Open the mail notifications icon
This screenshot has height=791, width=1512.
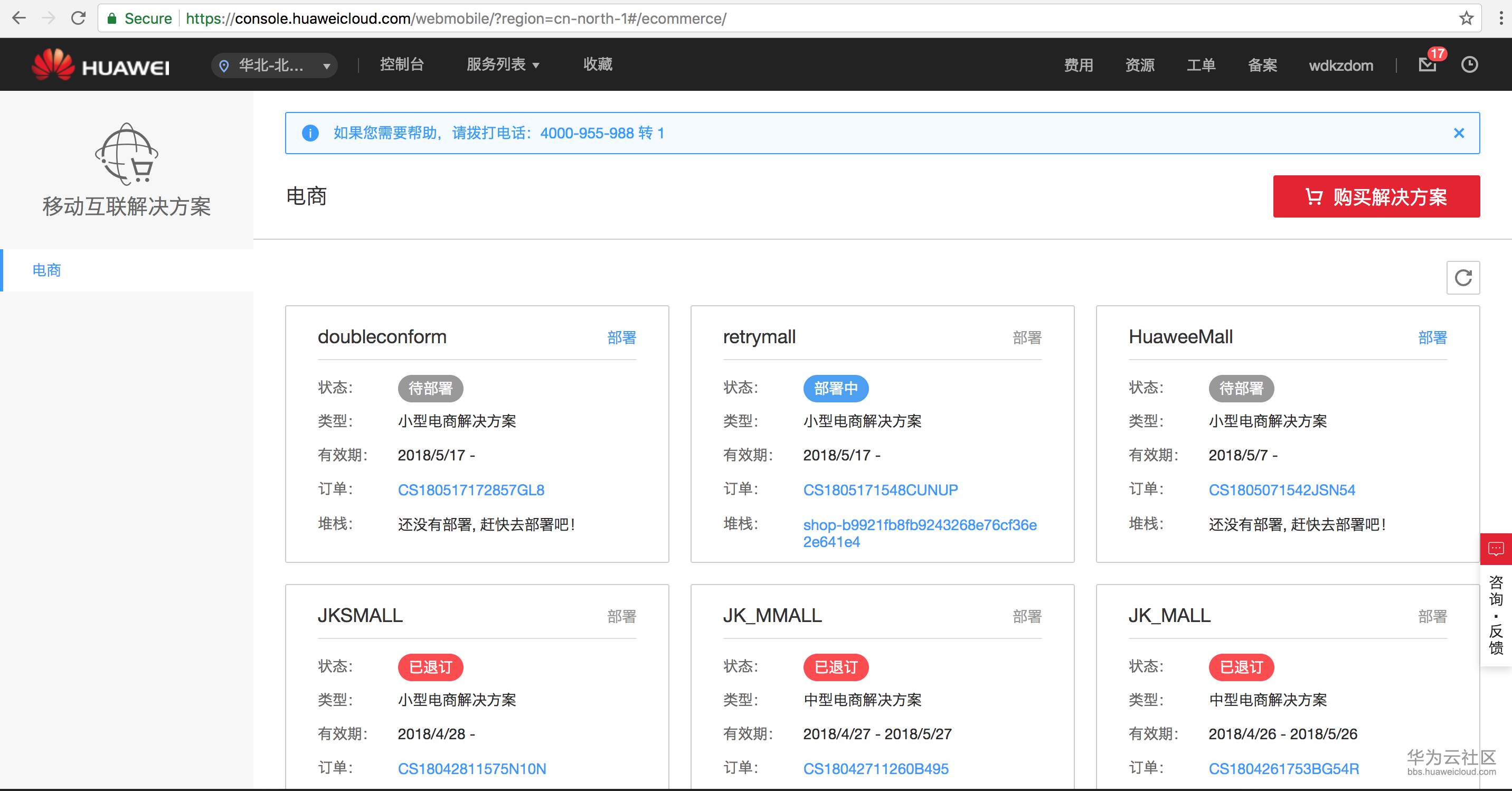click(1427, 64)
